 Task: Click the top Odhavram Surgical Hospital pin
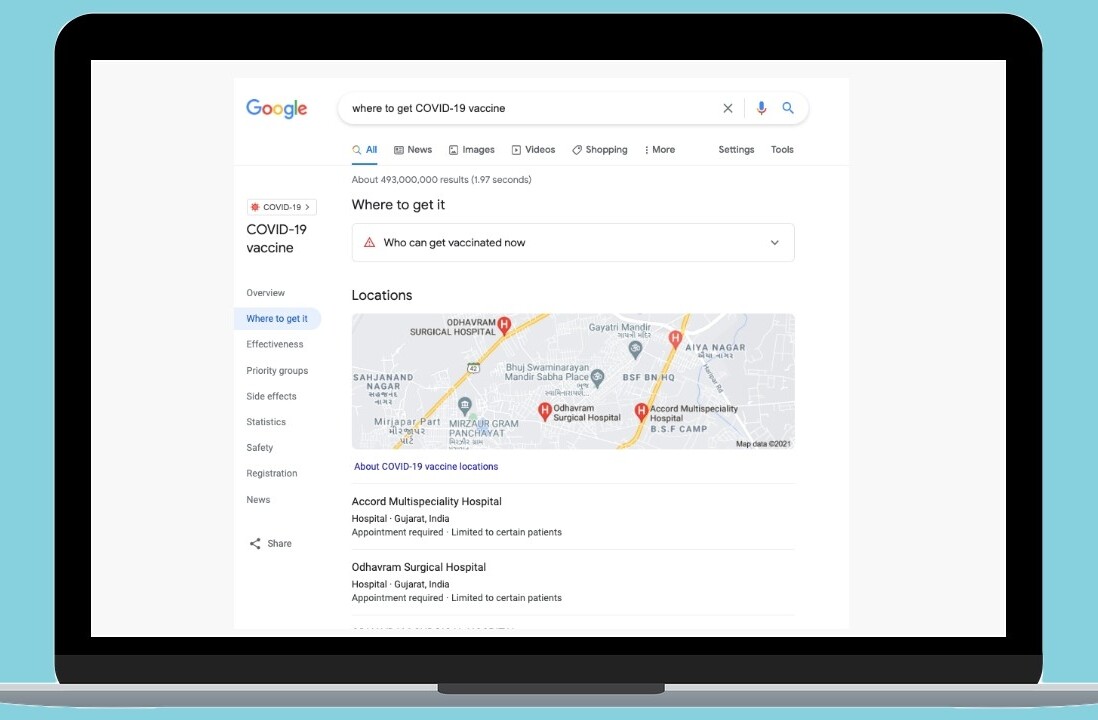click(505, 324)
